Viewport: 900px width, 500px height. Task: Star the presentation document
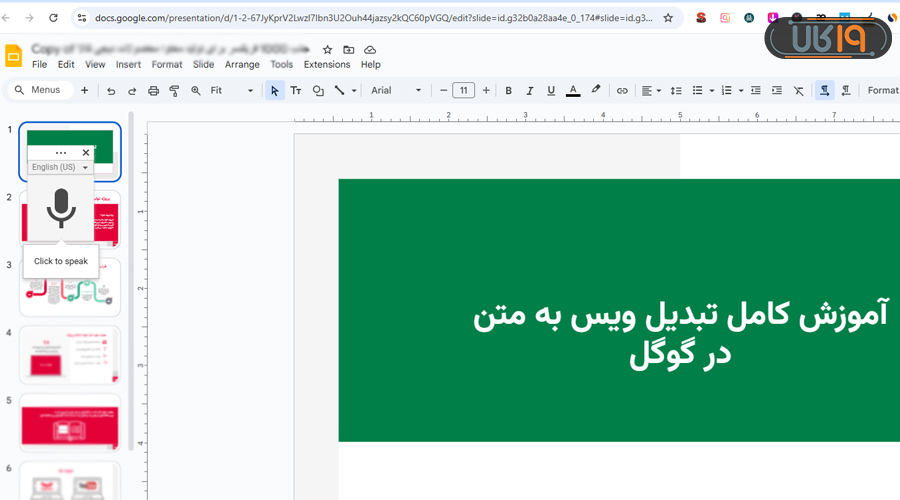pos(327,50)
